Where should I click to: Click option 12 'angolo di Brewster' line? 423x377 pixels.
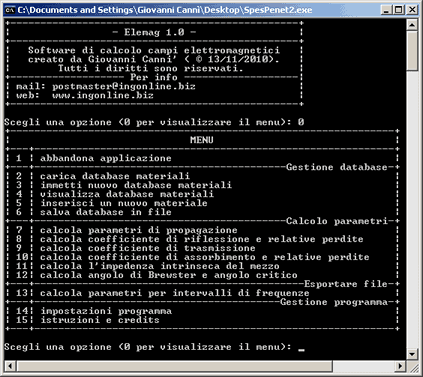(169, 275)
